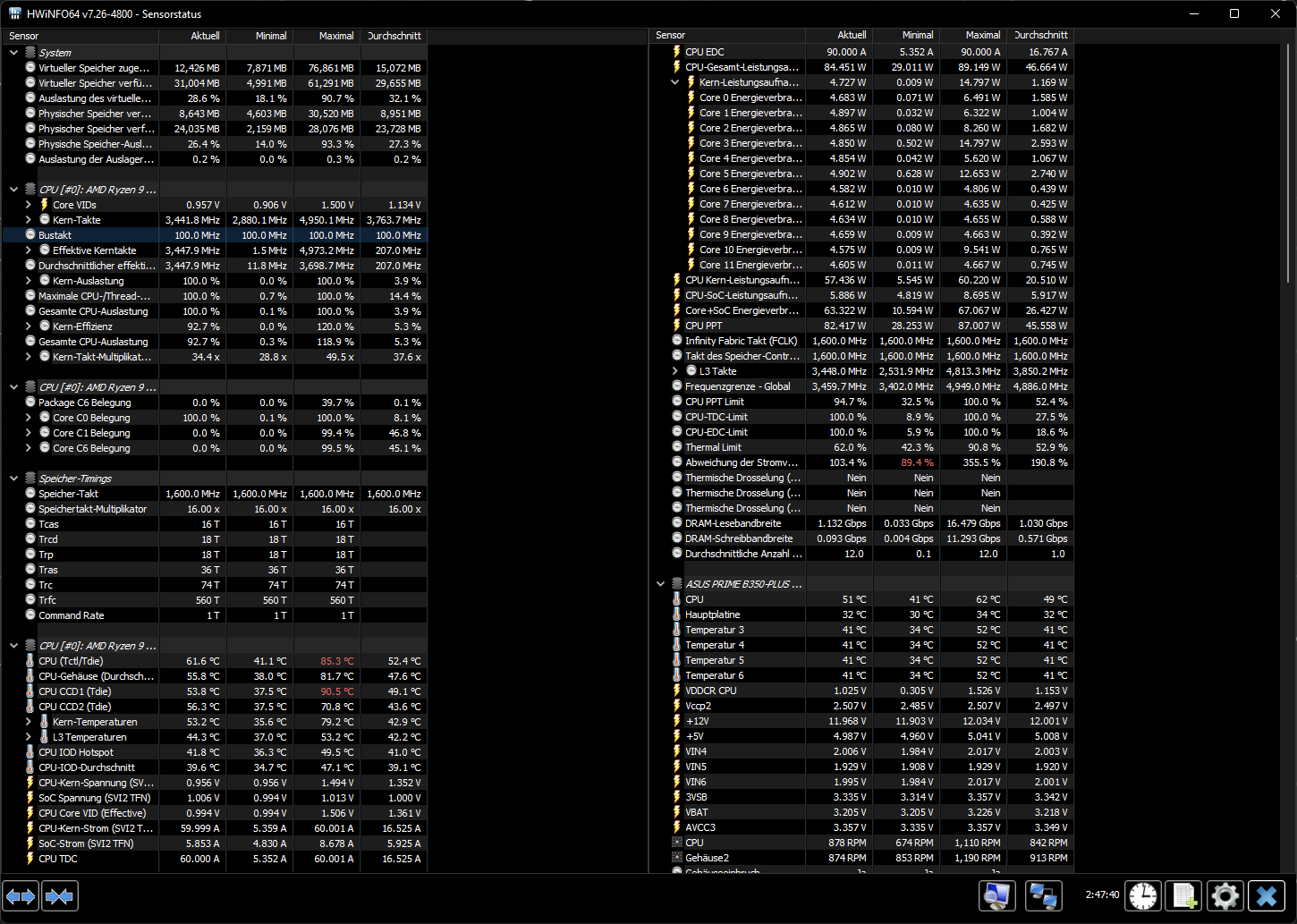
Task: Click the icon beside DRAM-Lesebandbreite
Action: coord(677,523)
